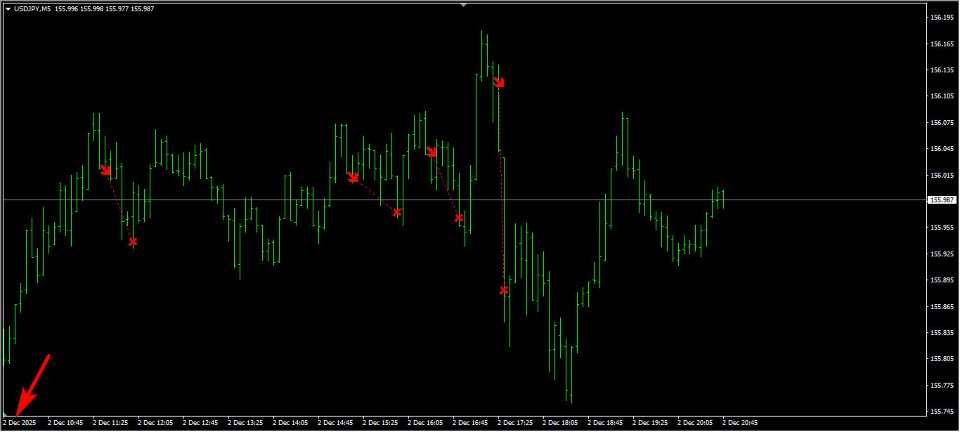Image resolution: width=960 pixels, height=432 pixels.
Task: Select the sell arrow at the 156.135 level
Action: [x=499, y=81]
